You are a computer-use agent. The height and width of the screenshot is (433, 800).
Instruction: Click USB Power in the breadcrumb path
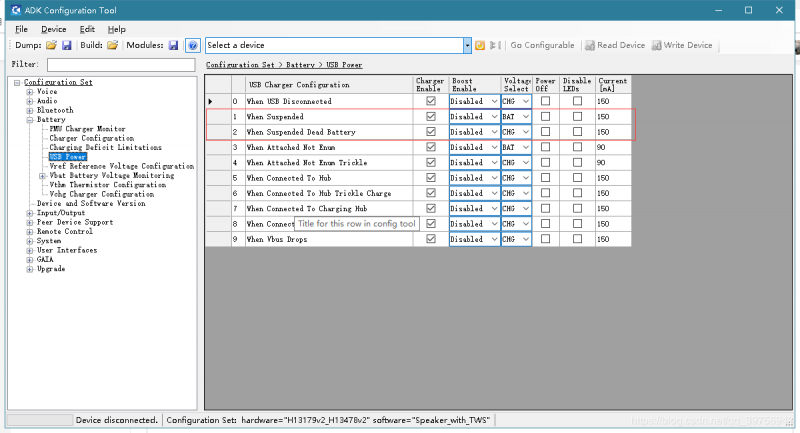pos(344,65)
